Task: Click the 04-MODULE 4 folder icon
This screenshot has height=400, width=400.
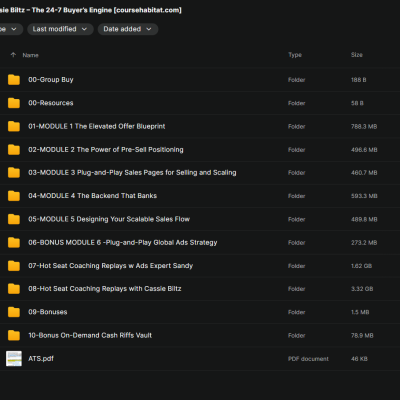Action: [14, 196]
